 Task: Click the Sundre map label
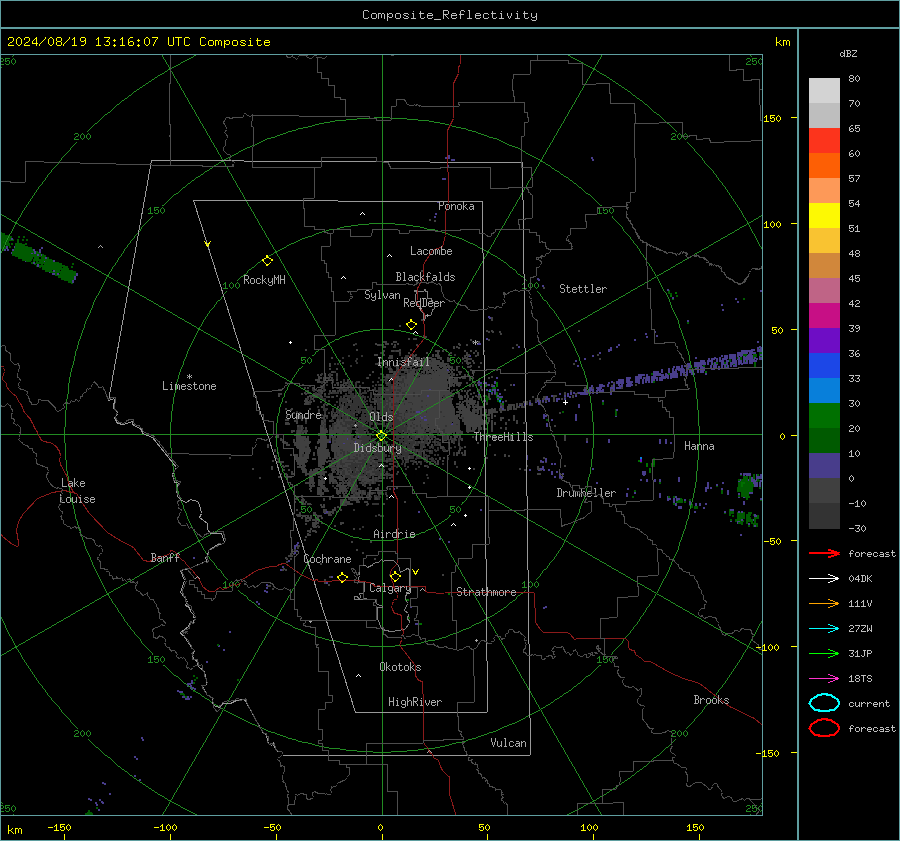tap(303, 414)
